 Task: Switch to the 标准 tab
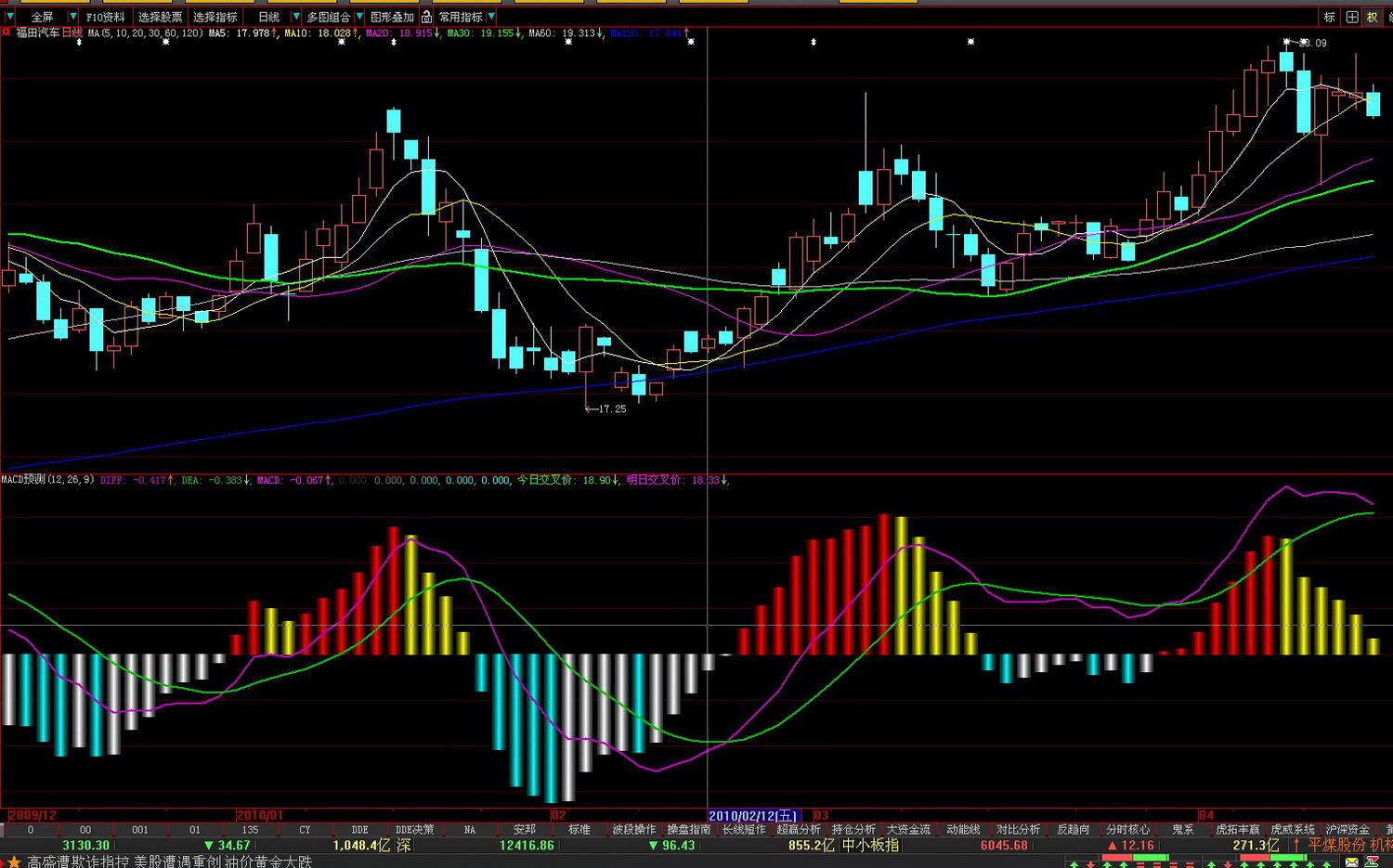click(x=579, y=830)
